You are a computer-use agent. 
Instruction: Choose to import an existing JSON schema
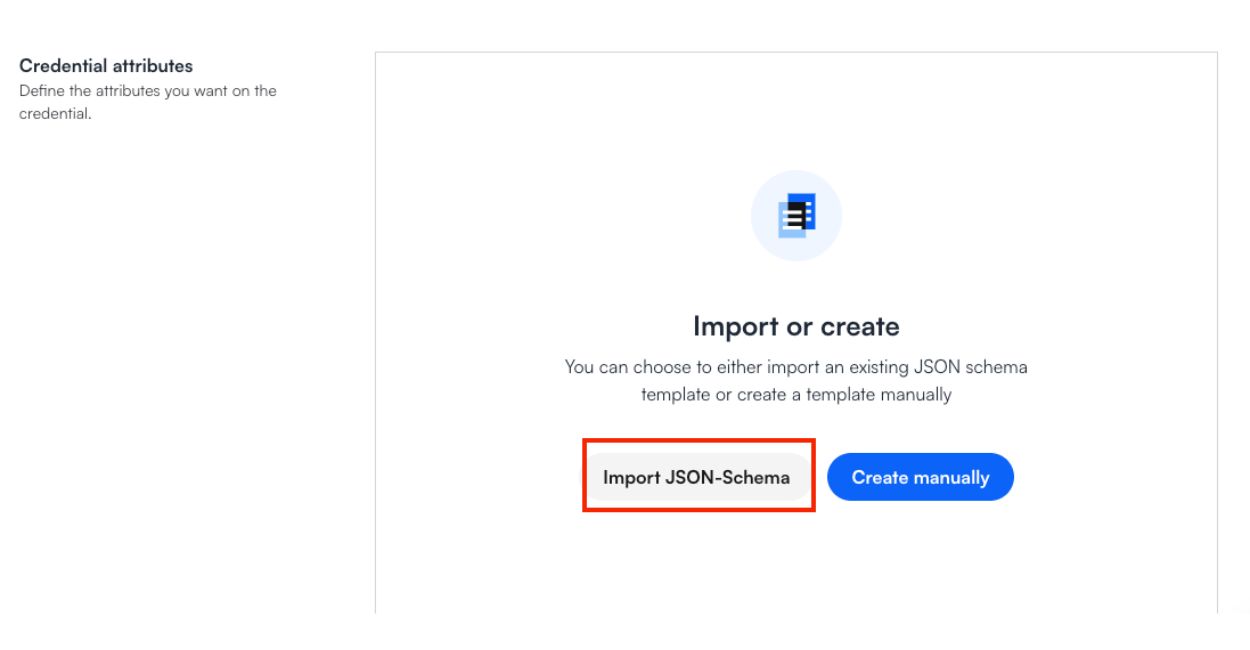(696, 477)
